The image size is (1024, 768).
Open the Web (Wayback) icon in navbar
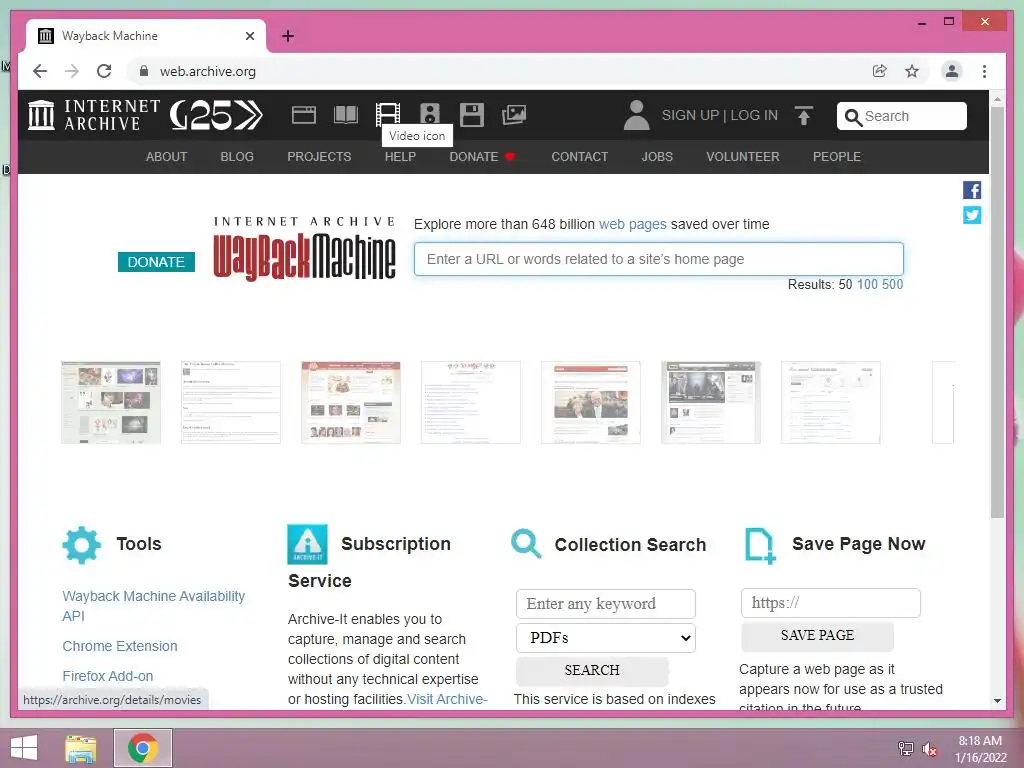304,115
